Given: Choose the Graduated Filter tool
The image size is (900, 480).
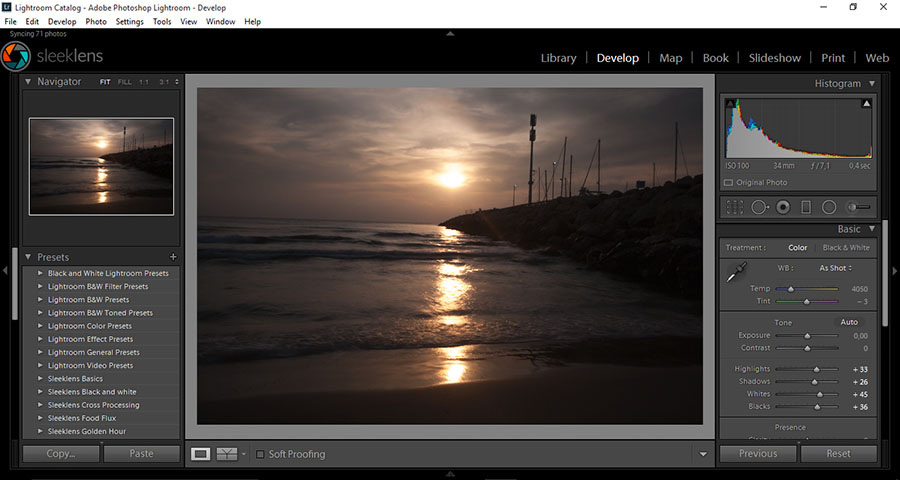Looking at the screenshot, I should (x=806, y=207).
